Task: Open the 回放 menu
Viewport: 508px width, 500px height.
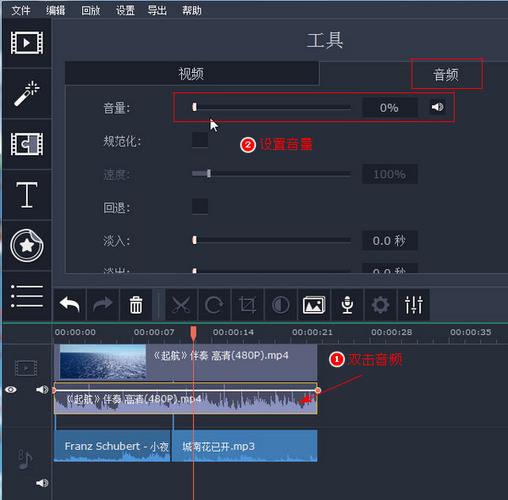Action: tap(91, 11)
